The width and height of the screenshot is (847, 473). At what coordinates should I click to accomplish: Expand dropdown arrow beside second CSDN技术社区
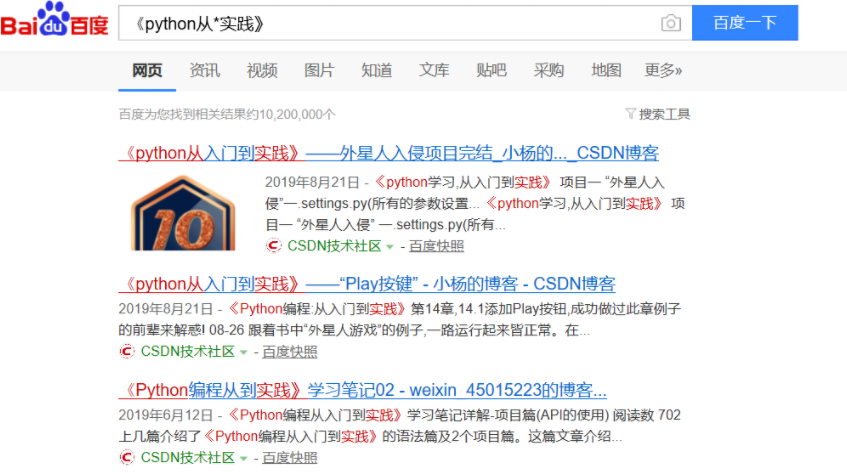tap(244, 352)
